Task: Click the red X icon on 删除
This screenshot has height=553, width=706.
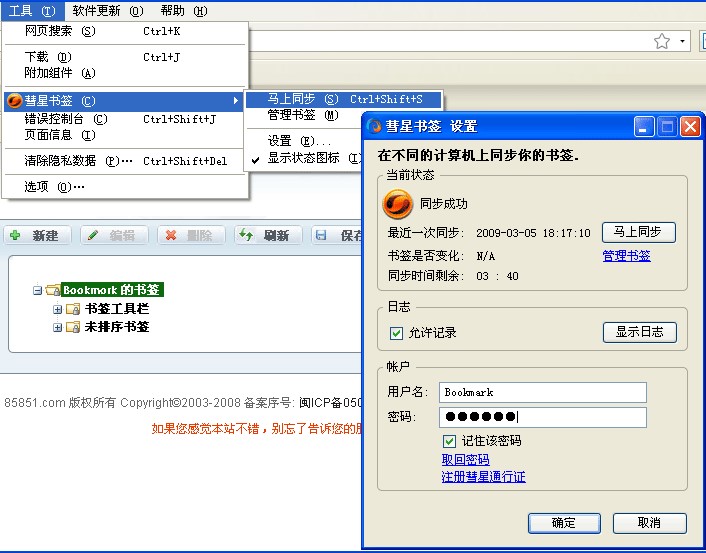Action: tap(170, 235)
